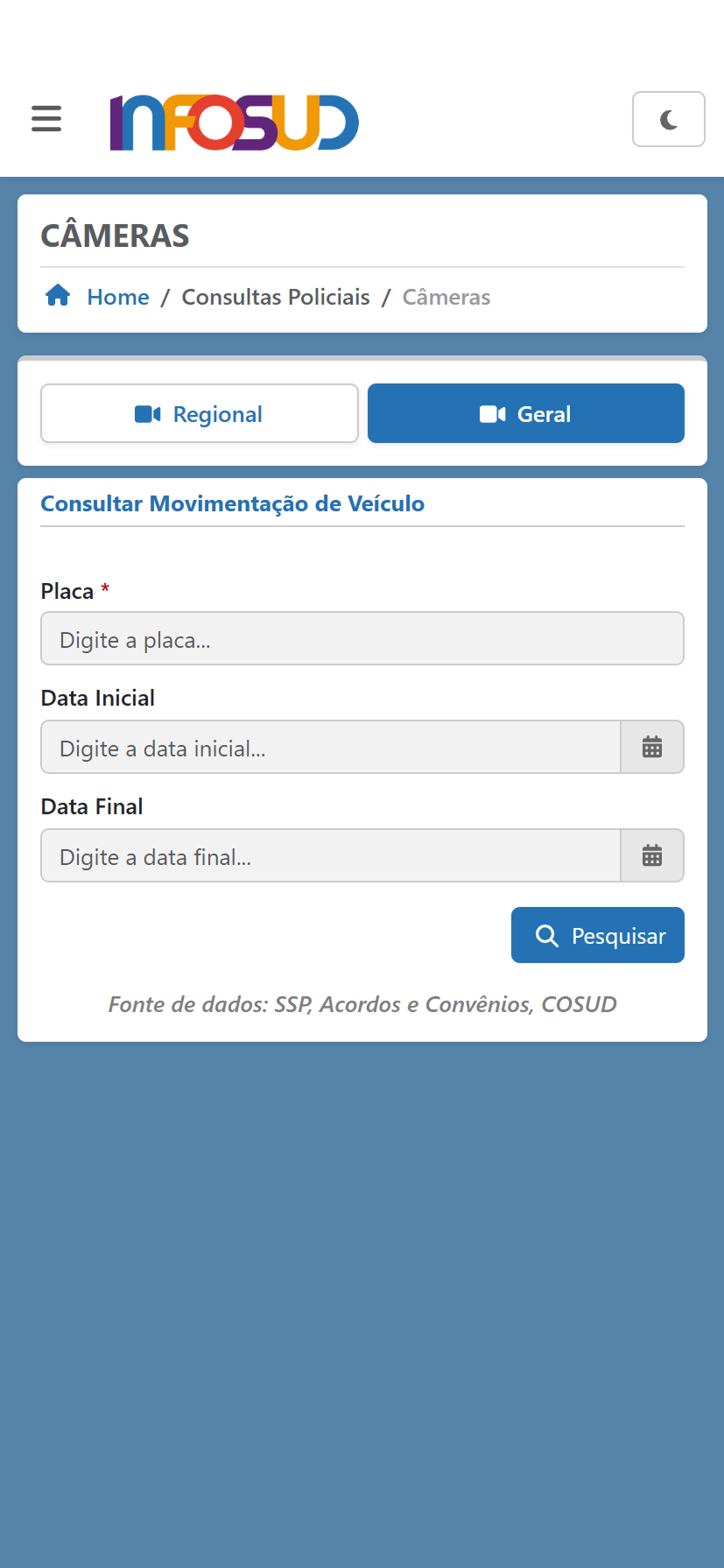Click the Fonte de dados footer text
Screen dimensions: 724x1568
tap(362, 1004)
